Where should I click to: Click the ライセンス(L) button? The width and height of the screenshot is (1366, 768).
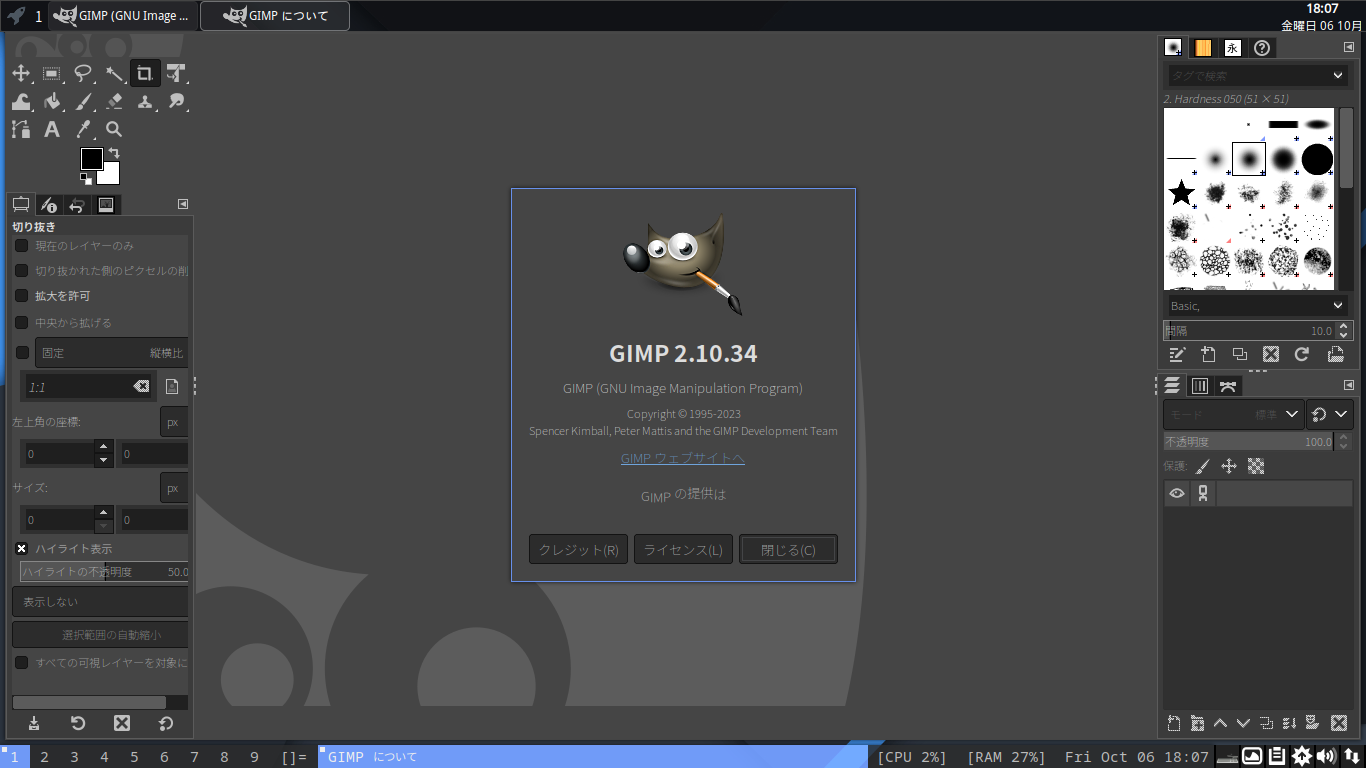[683, 549]
